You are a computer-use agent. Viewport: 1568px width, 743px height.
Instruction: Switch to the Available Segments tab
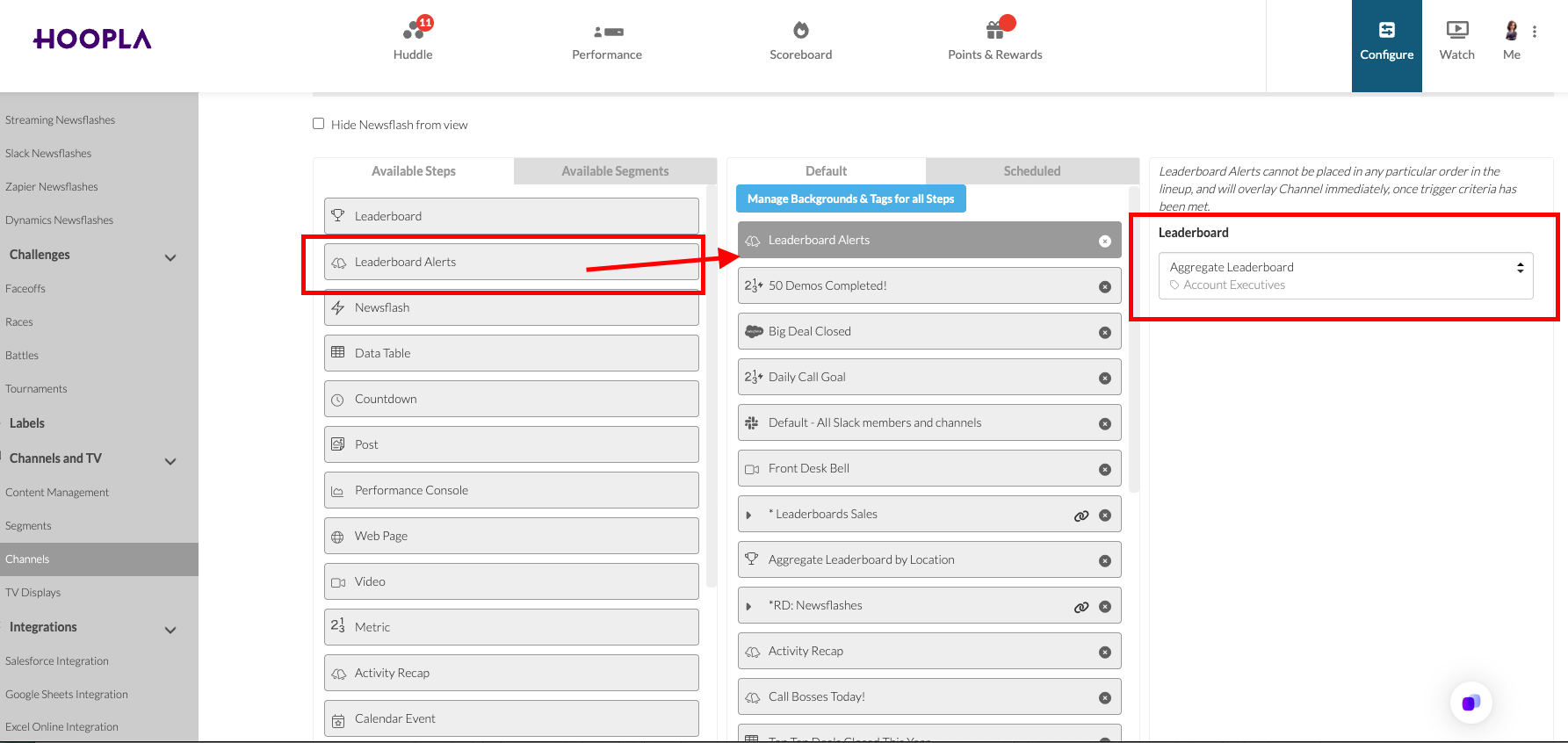tap(615, 171)
